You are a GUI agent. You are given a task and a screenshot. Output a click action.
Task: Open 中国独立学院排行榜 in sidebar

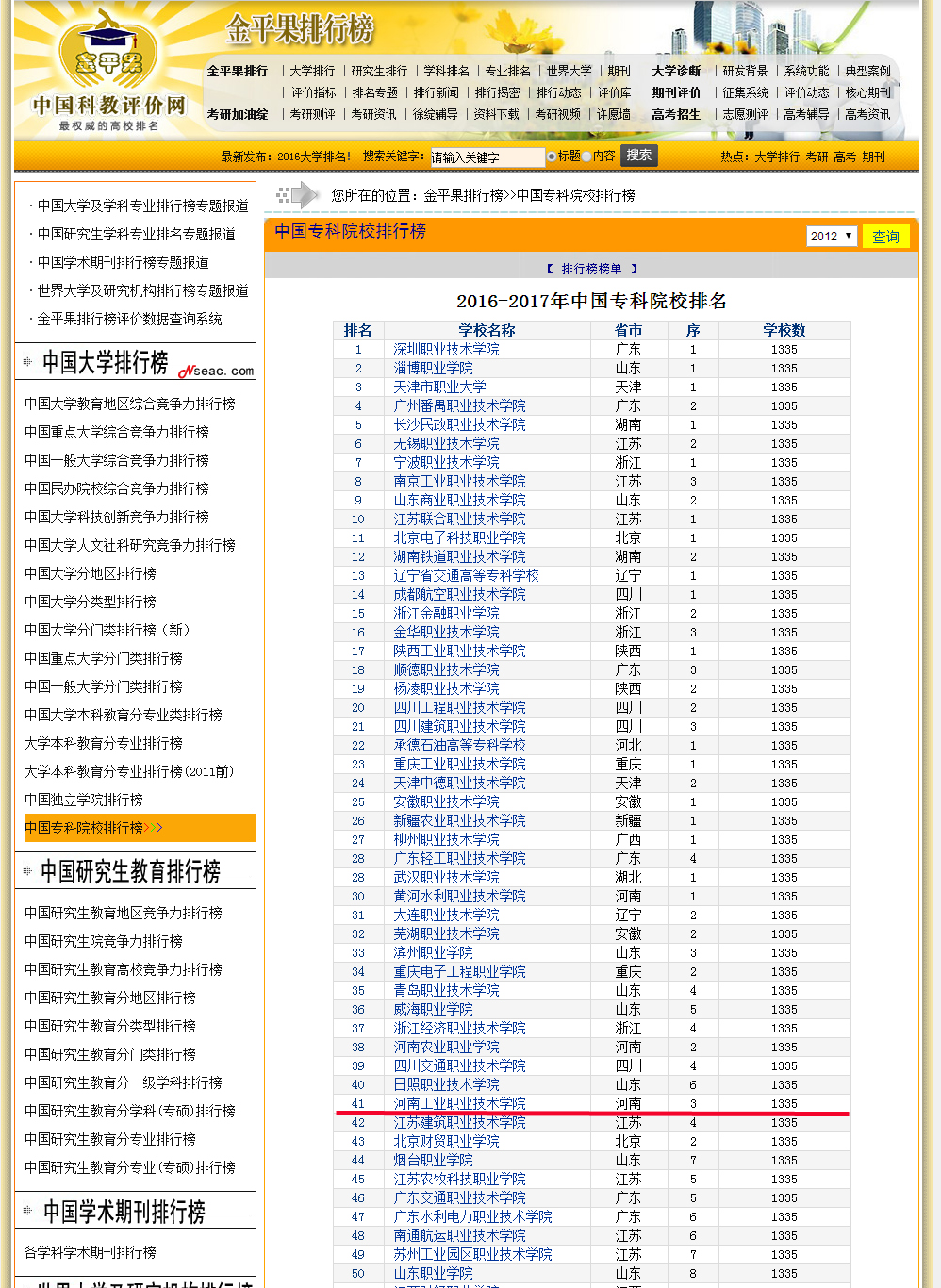click(x=84, y=800)
